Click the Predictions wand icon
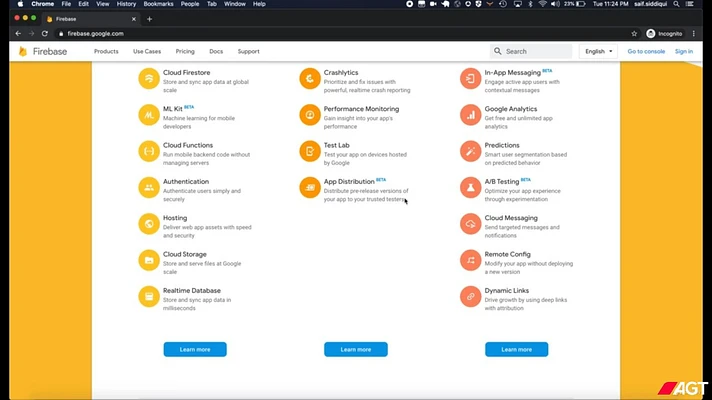 470,151
